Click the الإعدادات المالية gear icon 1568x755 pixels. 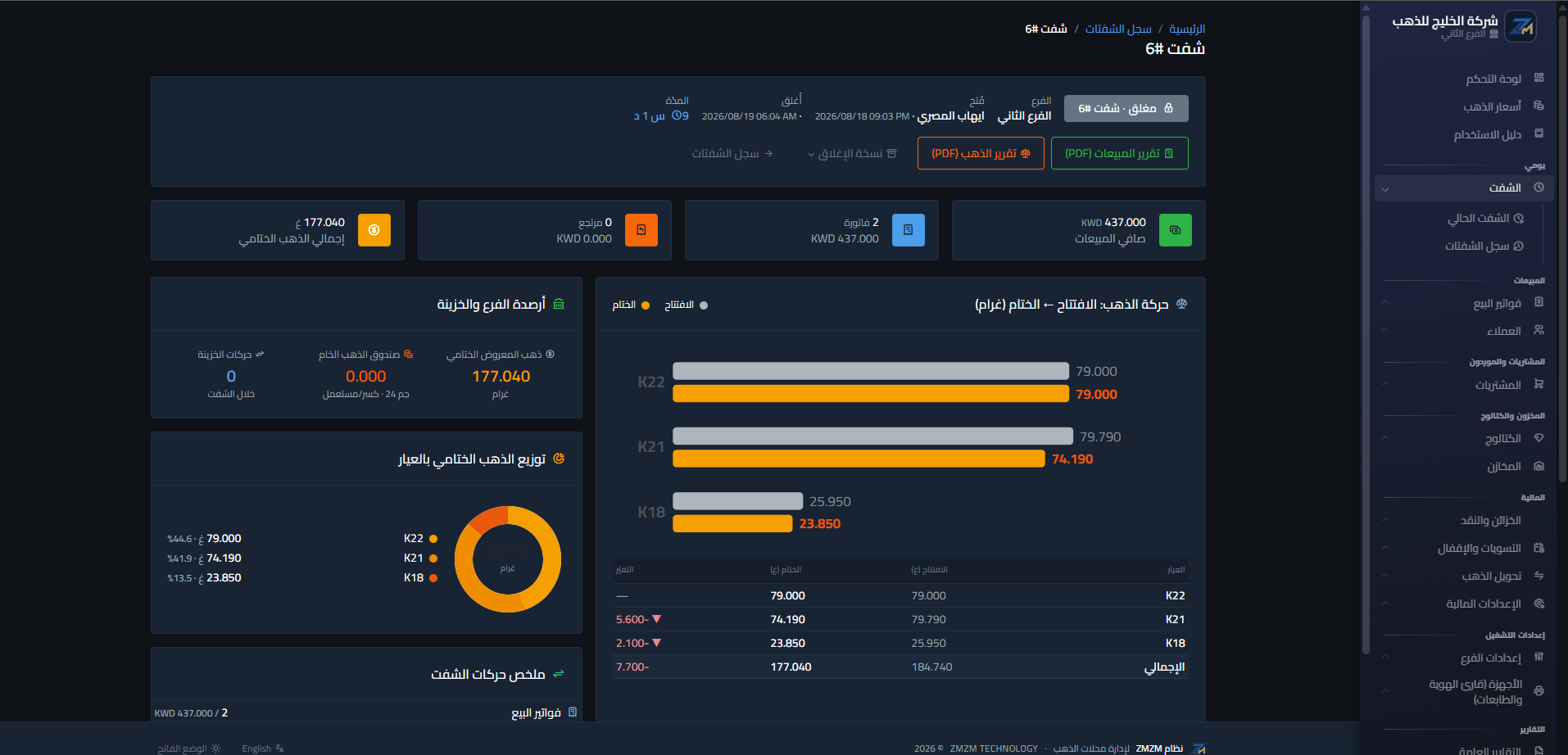1539,604
